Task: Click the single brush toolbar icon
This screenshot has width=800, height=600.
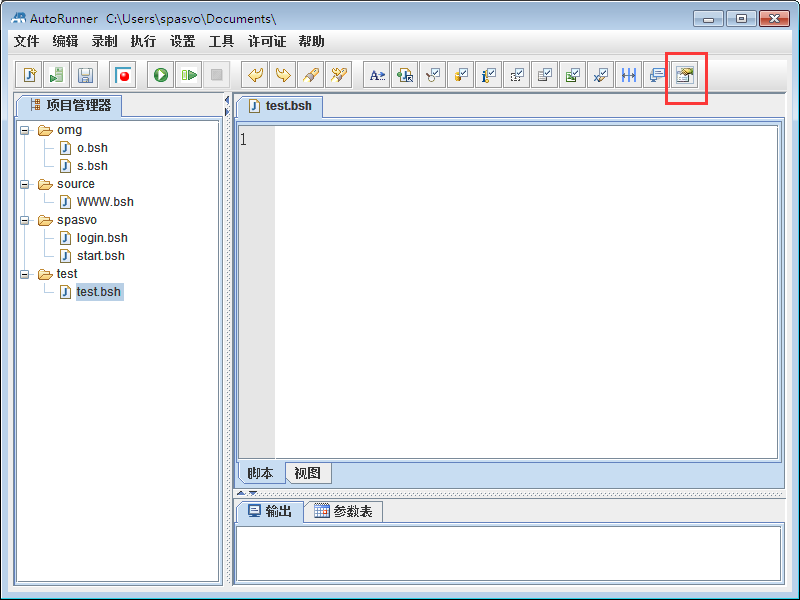Action: [311, 76]
